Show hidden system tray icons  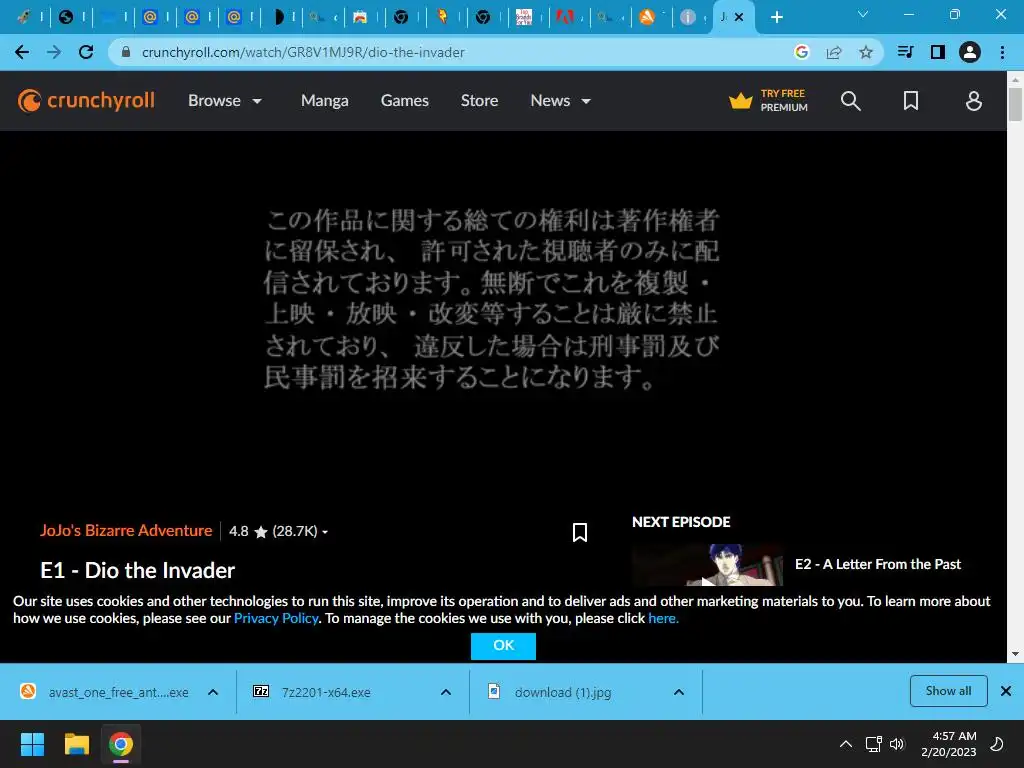[846, 744]
